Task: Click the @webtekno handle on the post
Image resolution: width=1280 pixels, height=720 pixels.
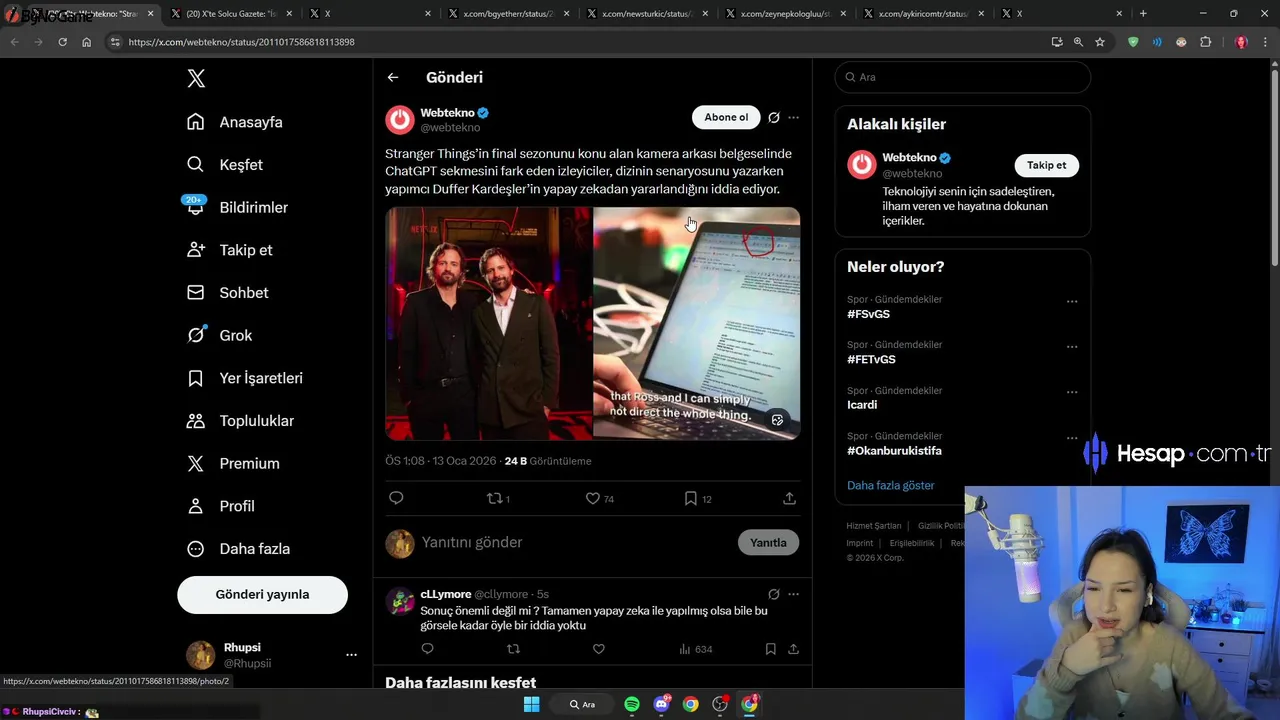Action: point(450,128)
